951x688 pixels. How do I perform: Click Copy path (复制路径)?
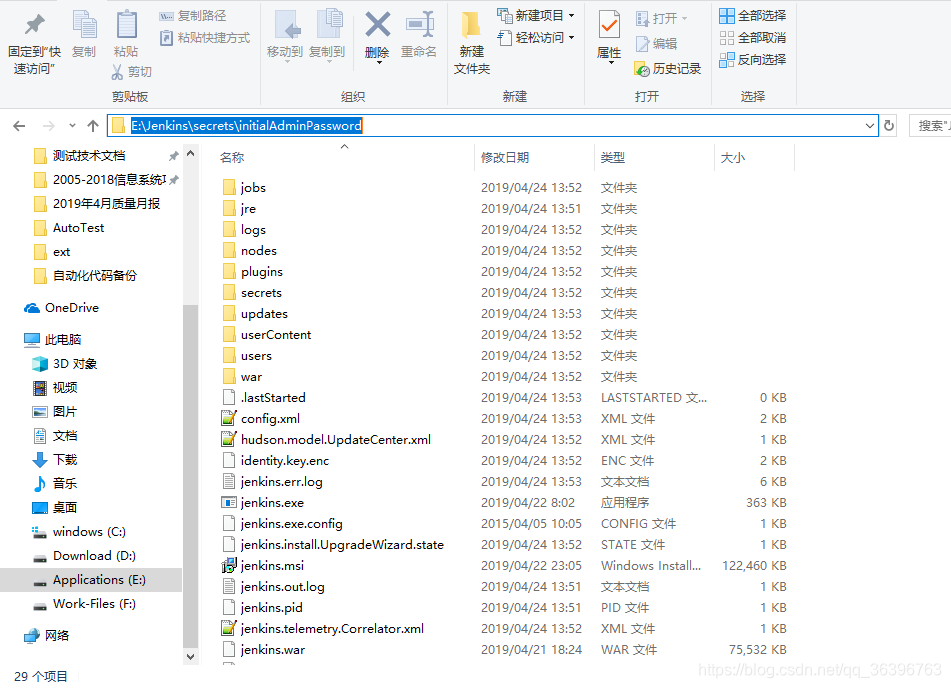tap(192, 16)
